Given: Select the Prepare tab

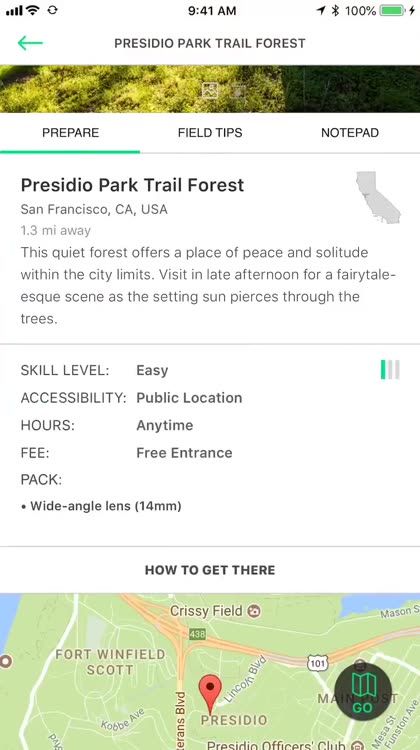Looking at the screenshot, I should click(x=70, y=132).
